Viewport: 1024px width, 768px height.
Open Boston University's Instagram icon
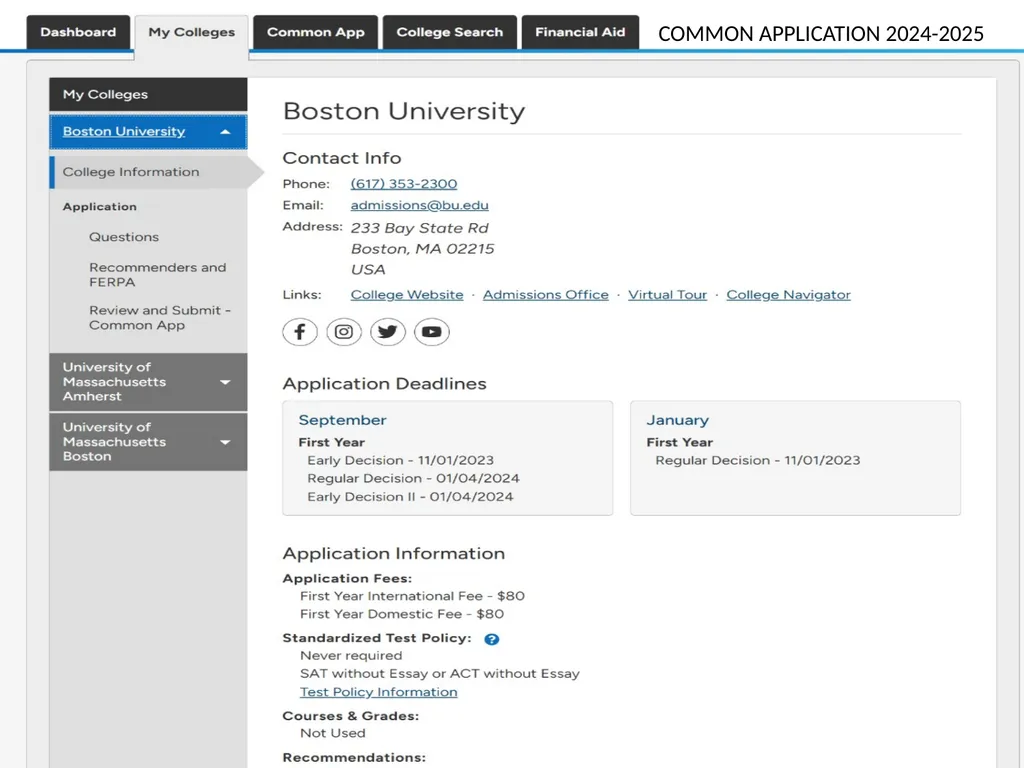tap(344, 332)
